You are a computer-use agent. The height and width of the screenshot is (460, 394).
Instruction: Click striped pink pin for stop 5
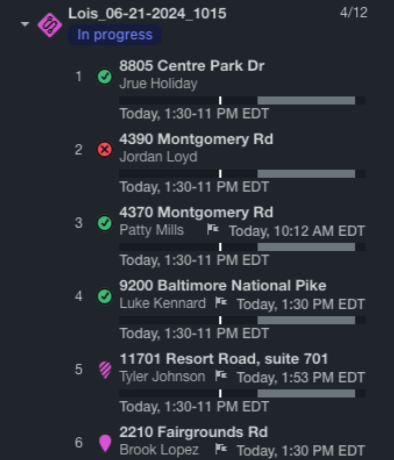(x=105, y=370)
